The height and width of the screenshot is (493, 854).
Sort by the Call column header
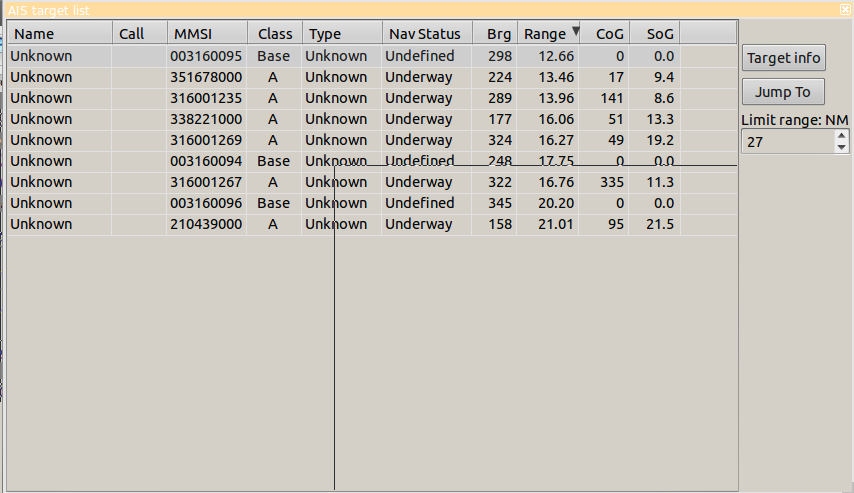(x=138, y=34)
